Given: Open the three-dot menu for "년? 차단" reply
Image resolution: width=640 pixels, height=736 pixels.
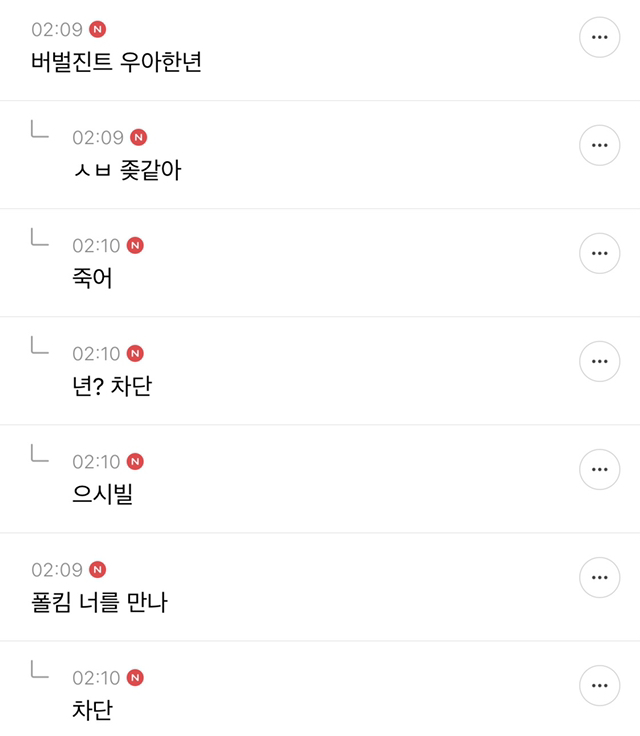Looking at the screenshot, I should (x=600, y=361).
